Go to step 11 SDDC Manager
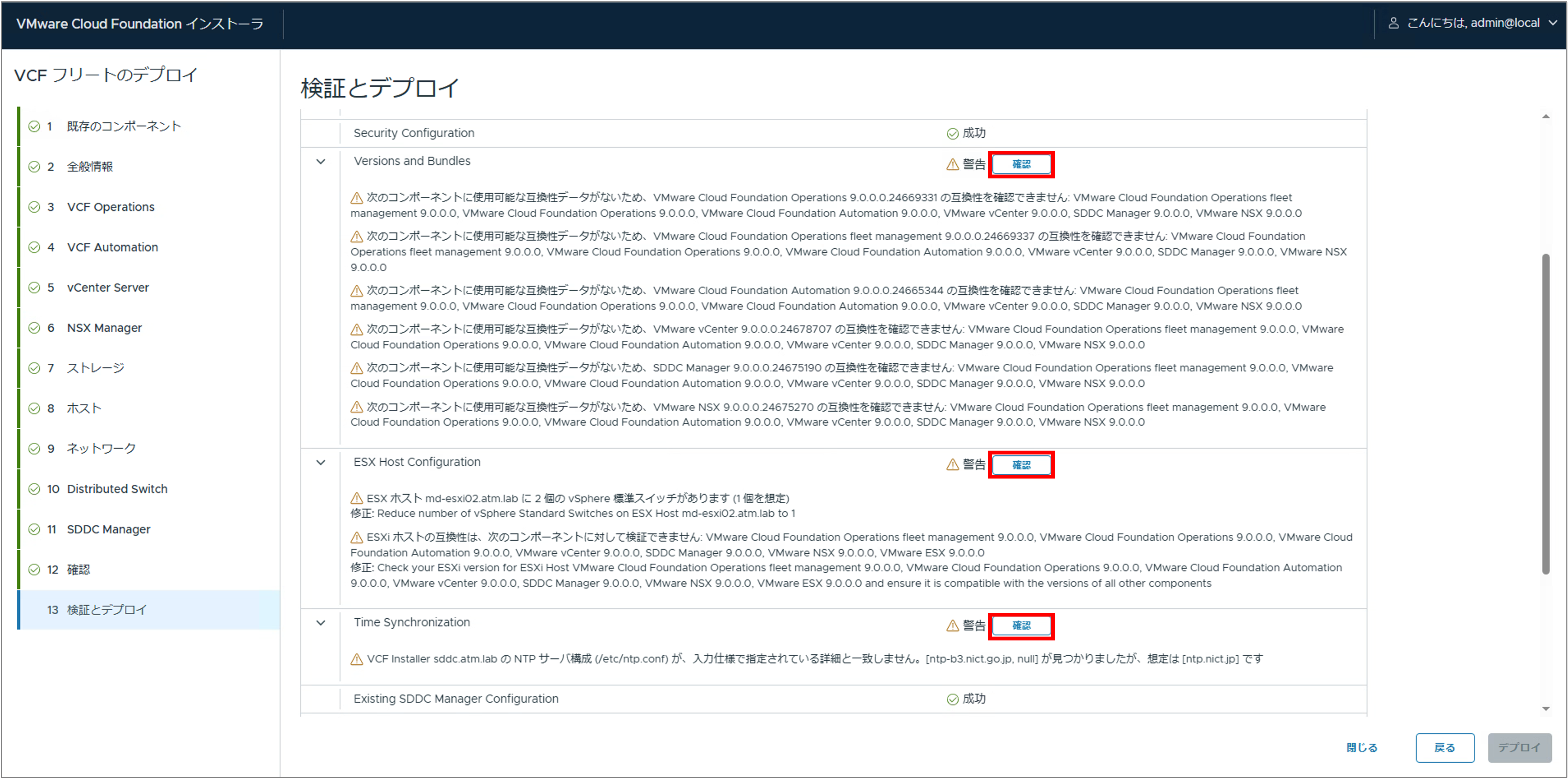This screenshot has height=779, width=1568. [x=149, y=529]
